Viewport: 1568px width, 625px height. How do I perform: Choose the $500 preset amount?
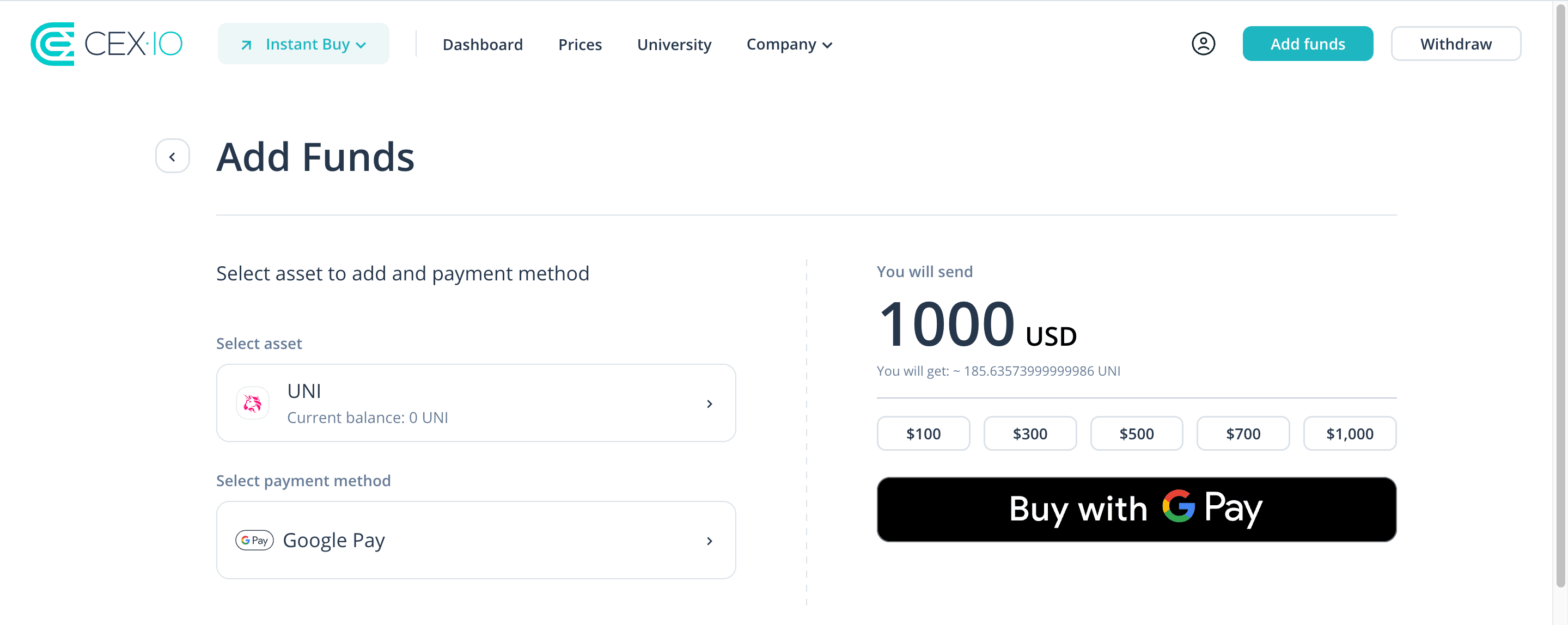tap(1137, 434)
